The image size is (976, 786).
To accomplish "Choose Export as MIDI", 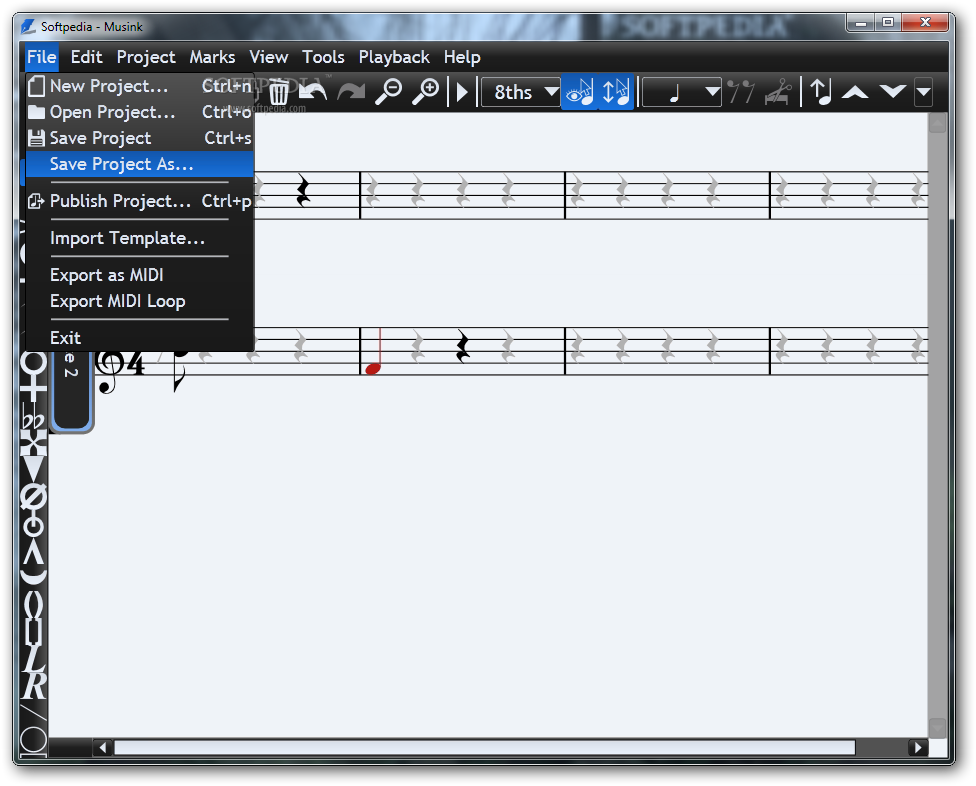I will (139, 275).
